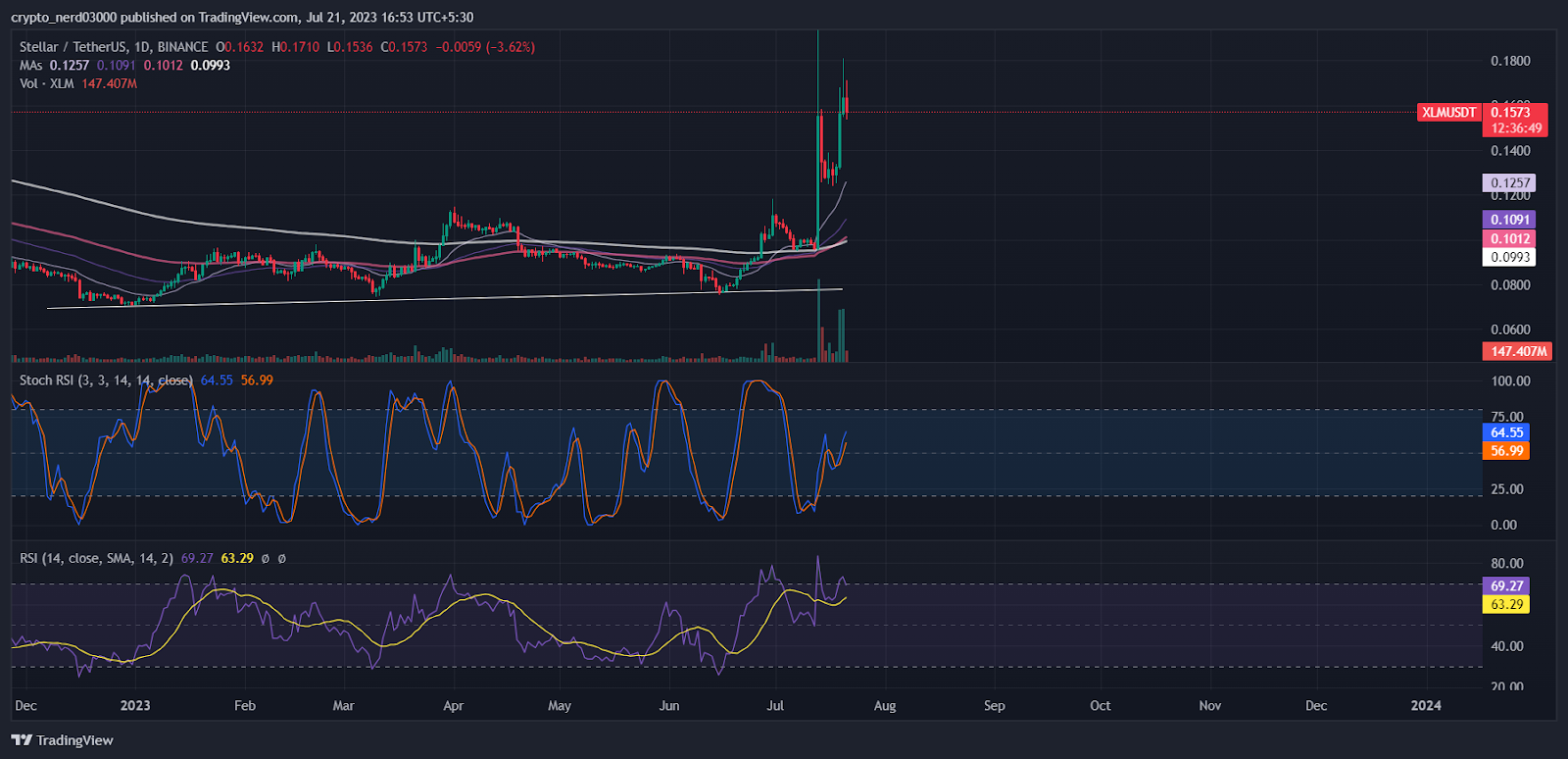Click the May label on time axis
1568x759 pixels.
(x=560, y=706)
